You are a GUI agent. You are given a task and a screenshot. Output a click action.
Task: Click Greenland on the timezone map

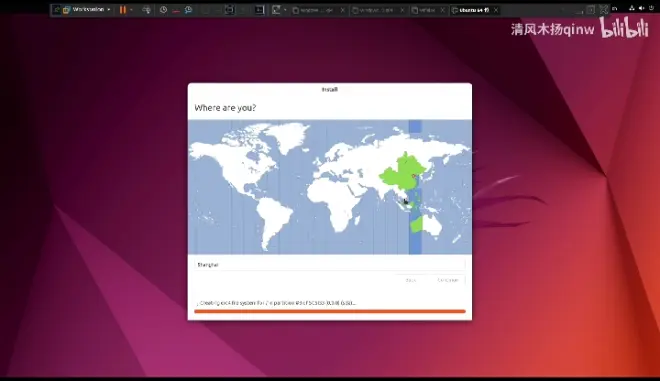288,137
